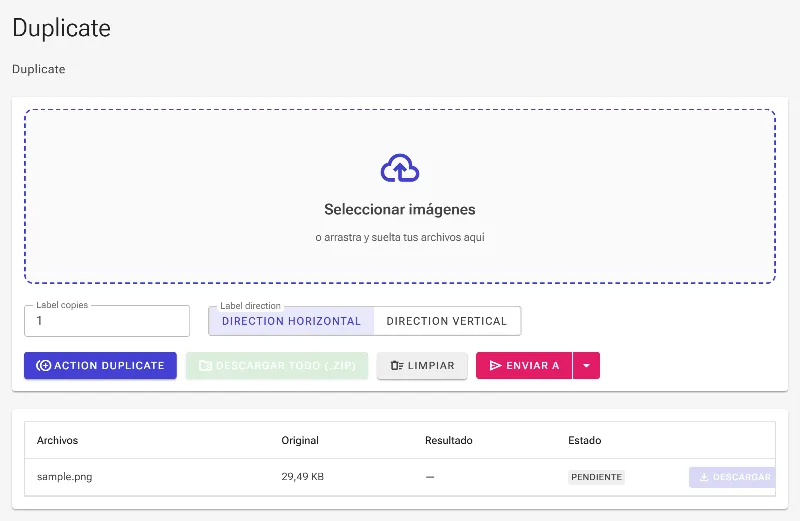Click the Limpiar button

point(422,365)
